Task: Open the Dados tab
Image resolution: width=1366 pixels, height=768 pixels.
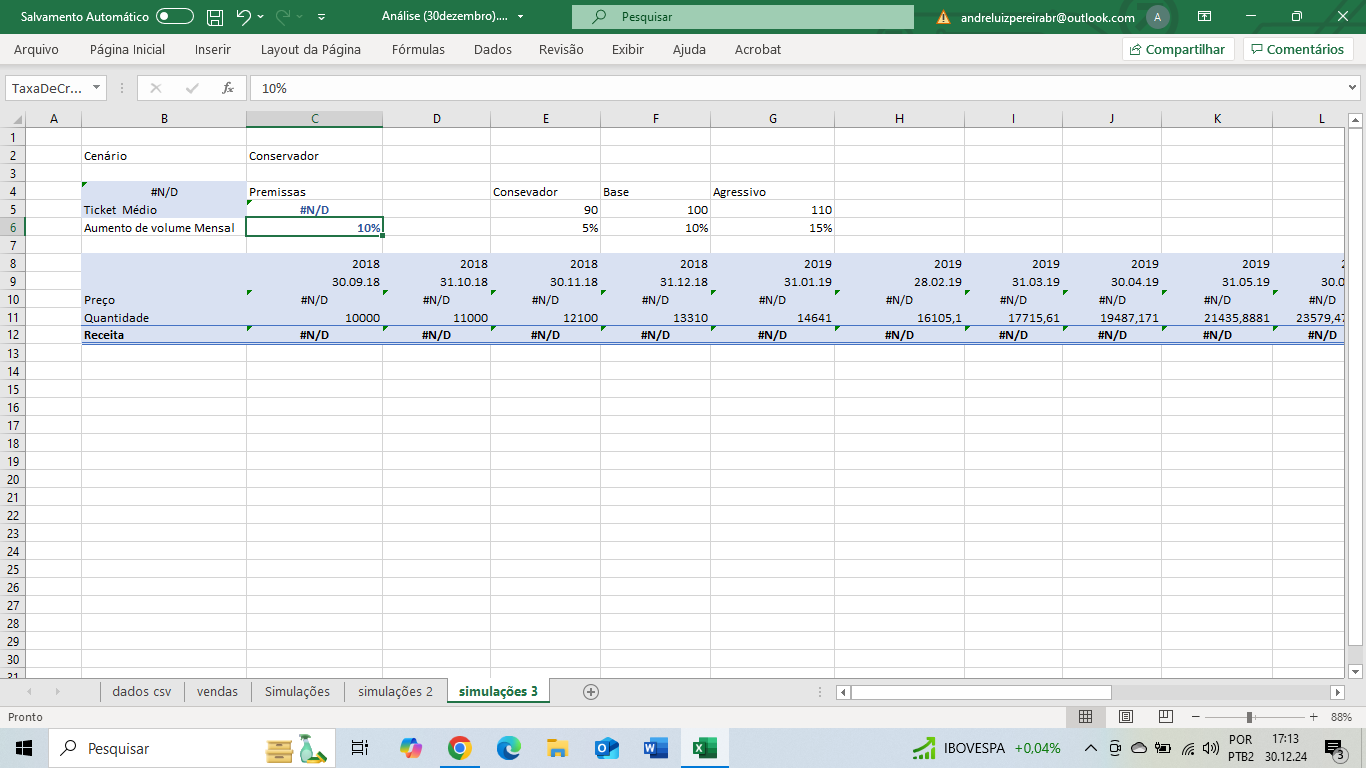Action: [492, 49]
